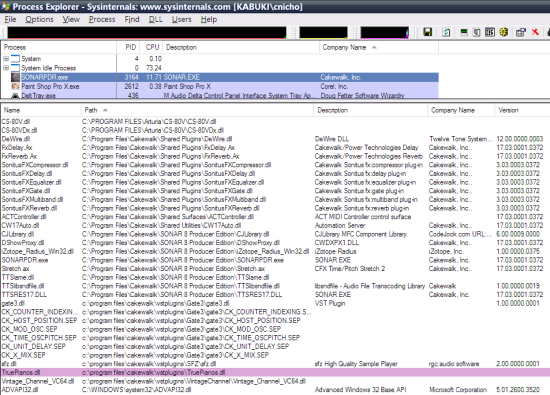550x395 pixels.
Task: Sort lower pane by Path header
Action: coord(197,110)
